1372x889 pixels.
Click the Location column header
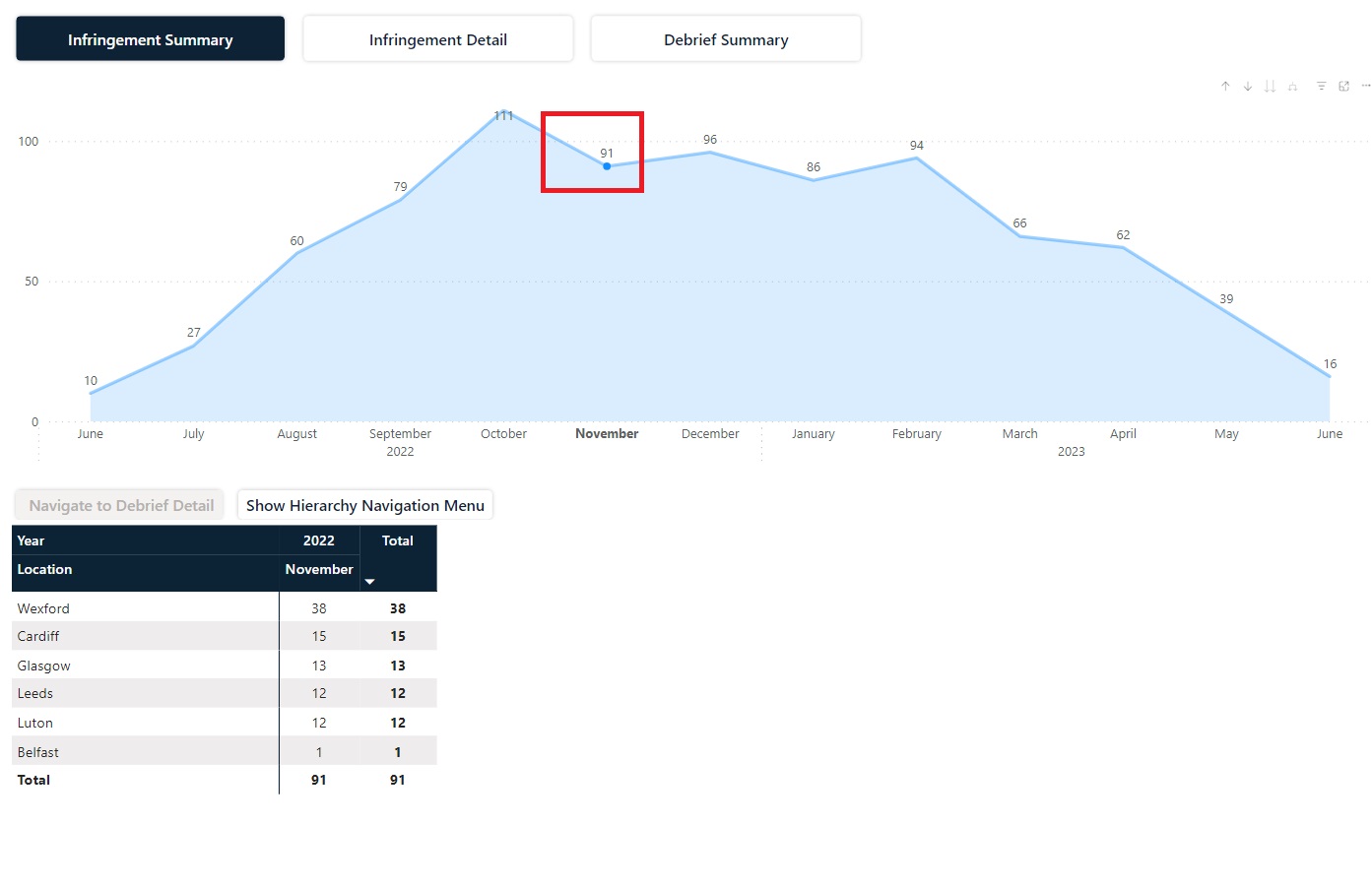click(44, 569)
